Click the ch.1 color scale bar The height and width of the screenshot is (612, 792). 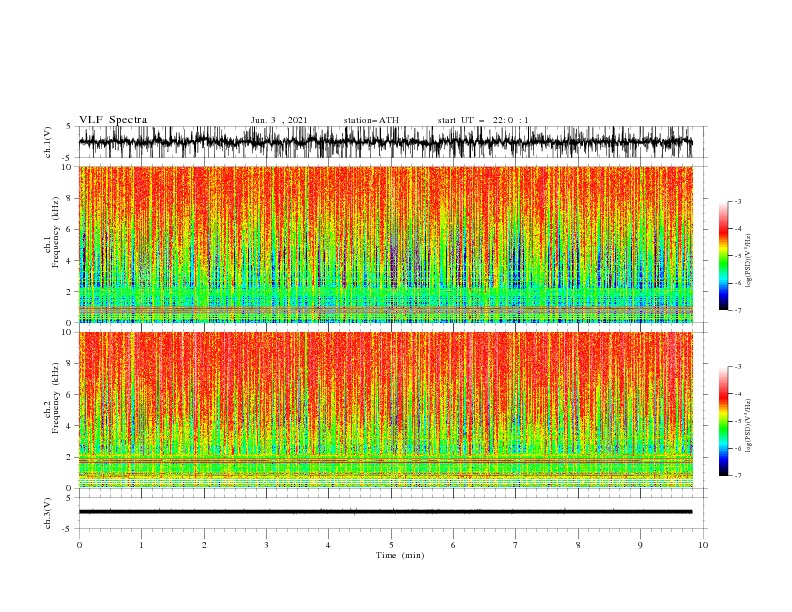click(x=723, y=256)
